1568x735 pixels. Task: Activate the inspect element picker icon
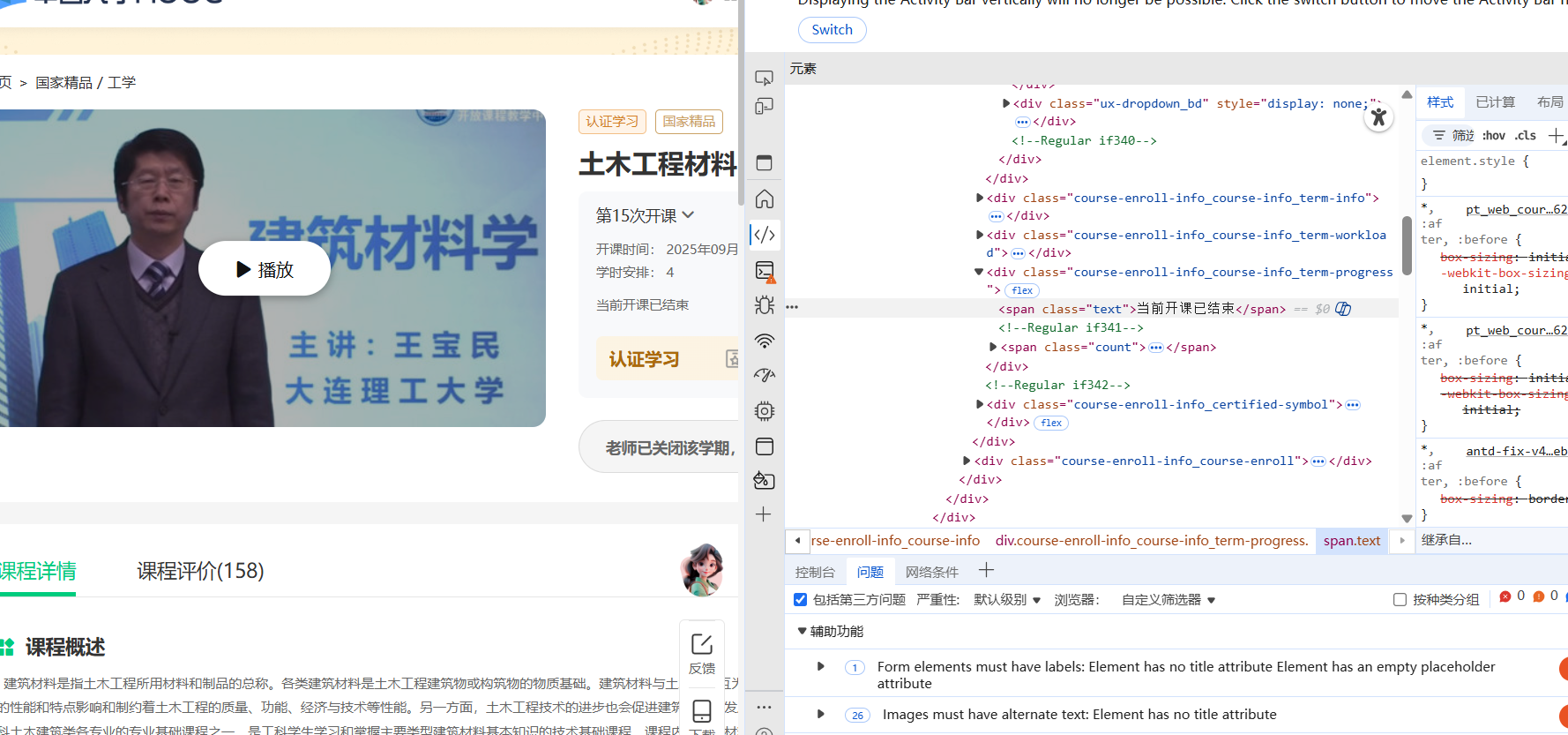pyautogui.click(x=765, y=78)
